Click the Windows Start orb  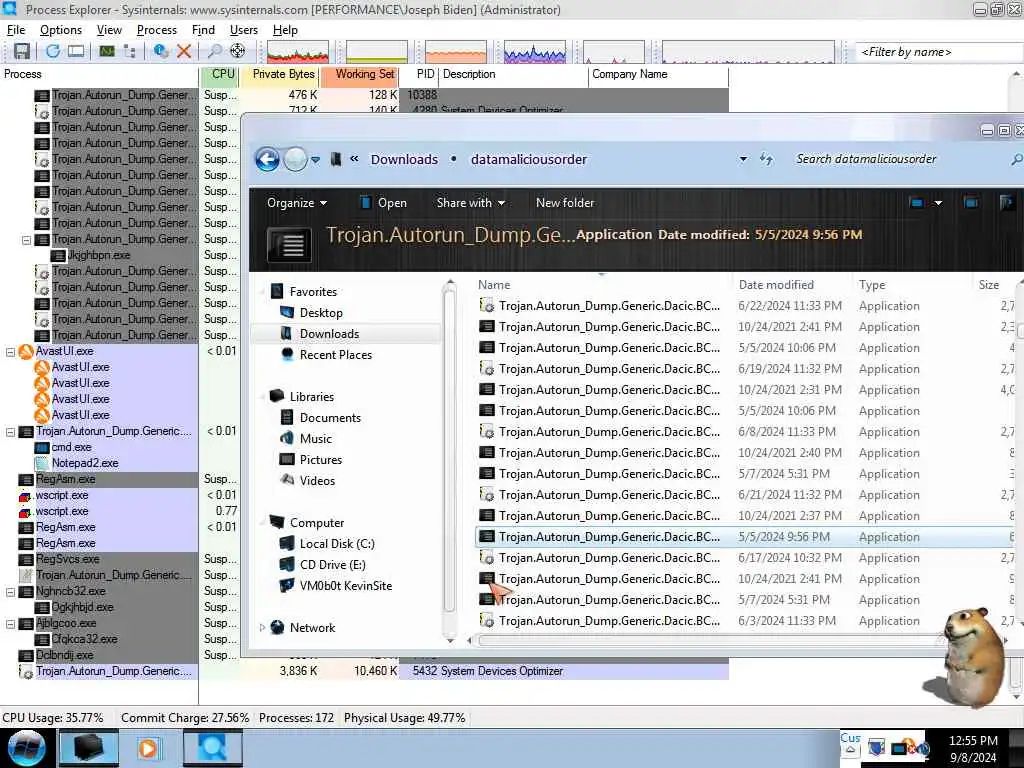point(26,748)
